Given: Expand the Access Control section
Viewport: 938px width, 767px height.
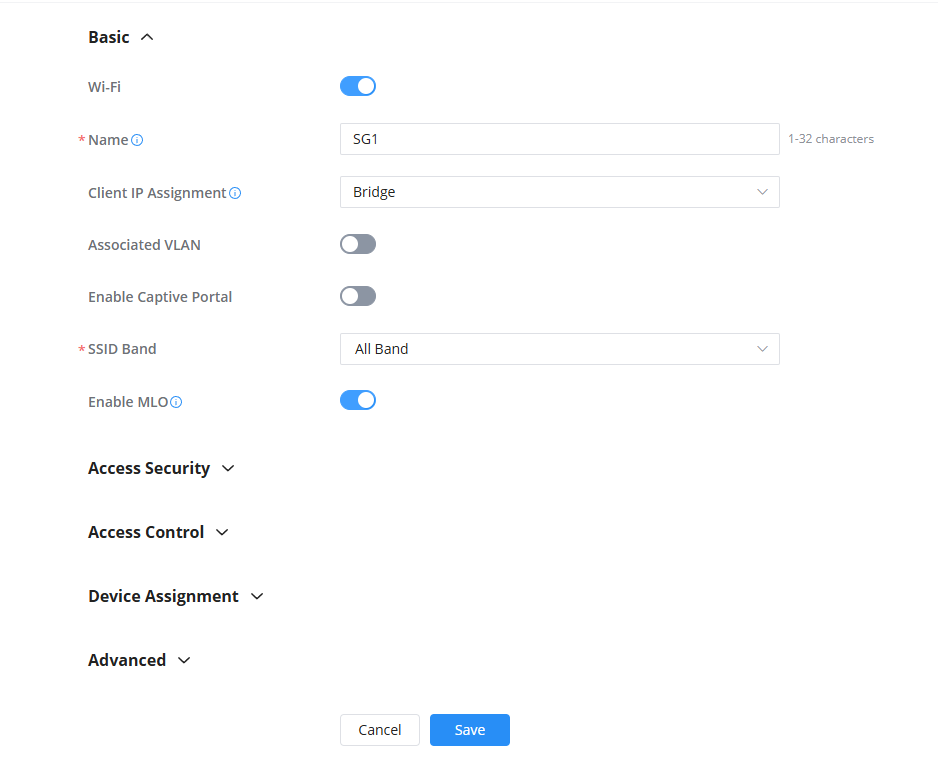Looking at the screenshot, I should [x=146, y=532].
